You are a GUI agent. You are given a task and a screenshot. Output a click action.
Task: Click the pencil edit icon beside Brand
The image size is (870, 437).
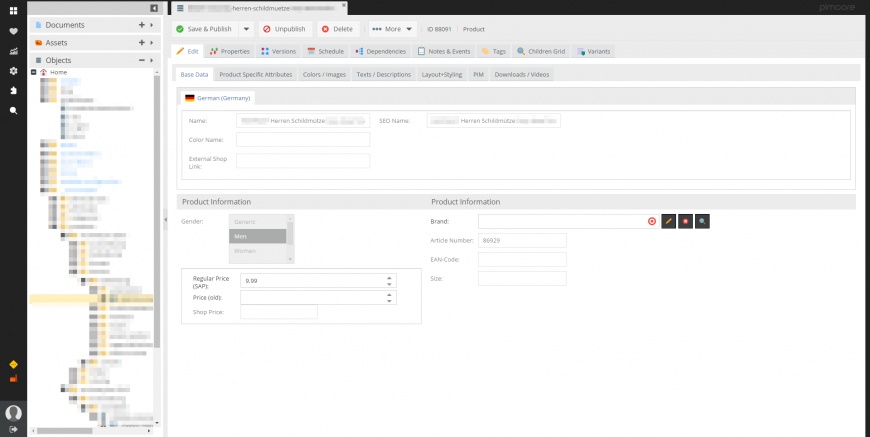(x=668, y=220)
